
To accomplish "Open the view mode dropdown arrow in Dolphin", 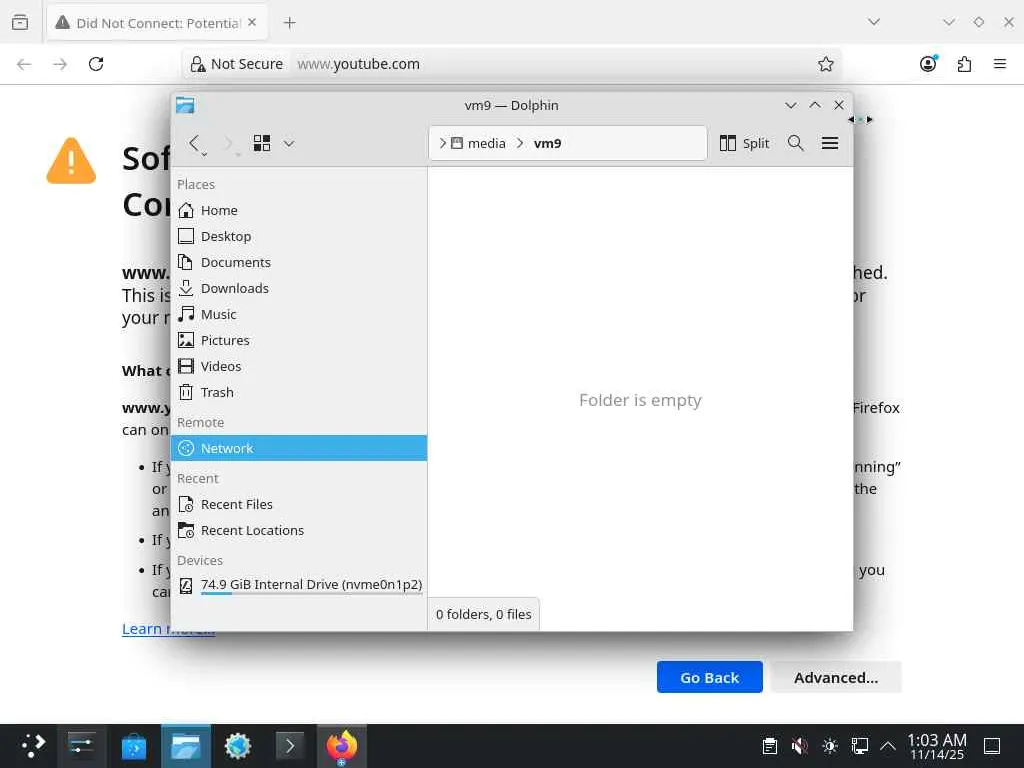I will (289, 143).
